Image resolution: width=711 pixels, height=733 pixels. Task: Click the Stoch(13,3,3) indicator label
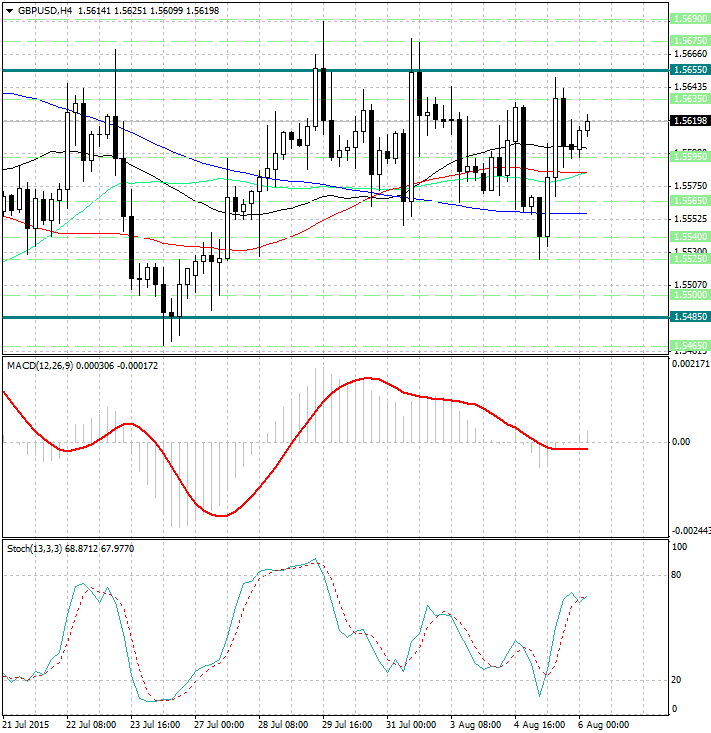34,549
